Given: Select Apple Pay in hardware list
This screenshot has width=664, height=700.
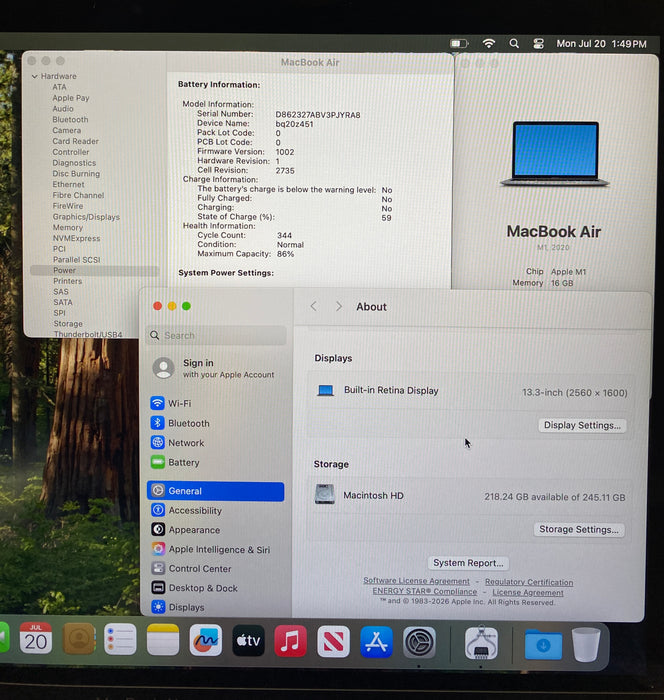Looking at the screenshot, I should click(71, 98).
